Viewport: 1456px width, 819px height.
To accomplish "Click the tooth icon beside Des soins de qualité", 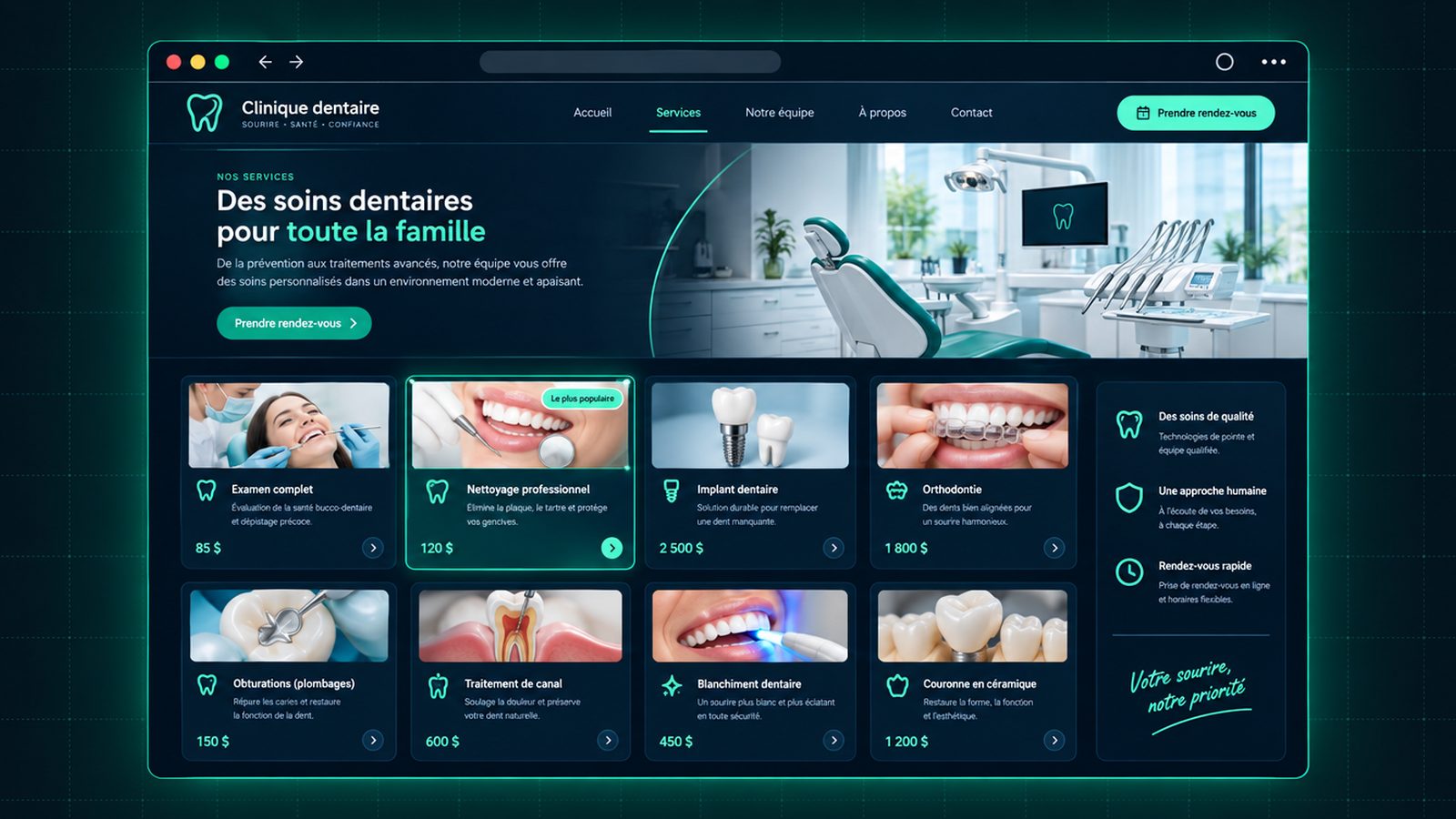I will pyautogui.click(x=1129, y=424).
